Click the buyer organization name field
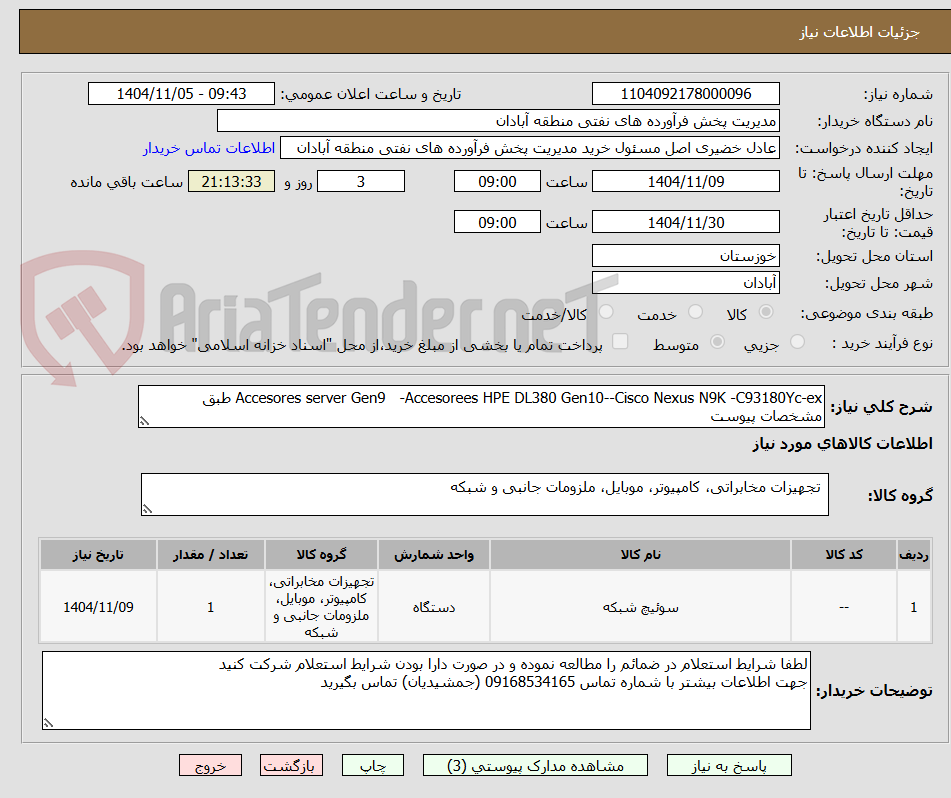The image size is (951, 798). coord(498,121)
